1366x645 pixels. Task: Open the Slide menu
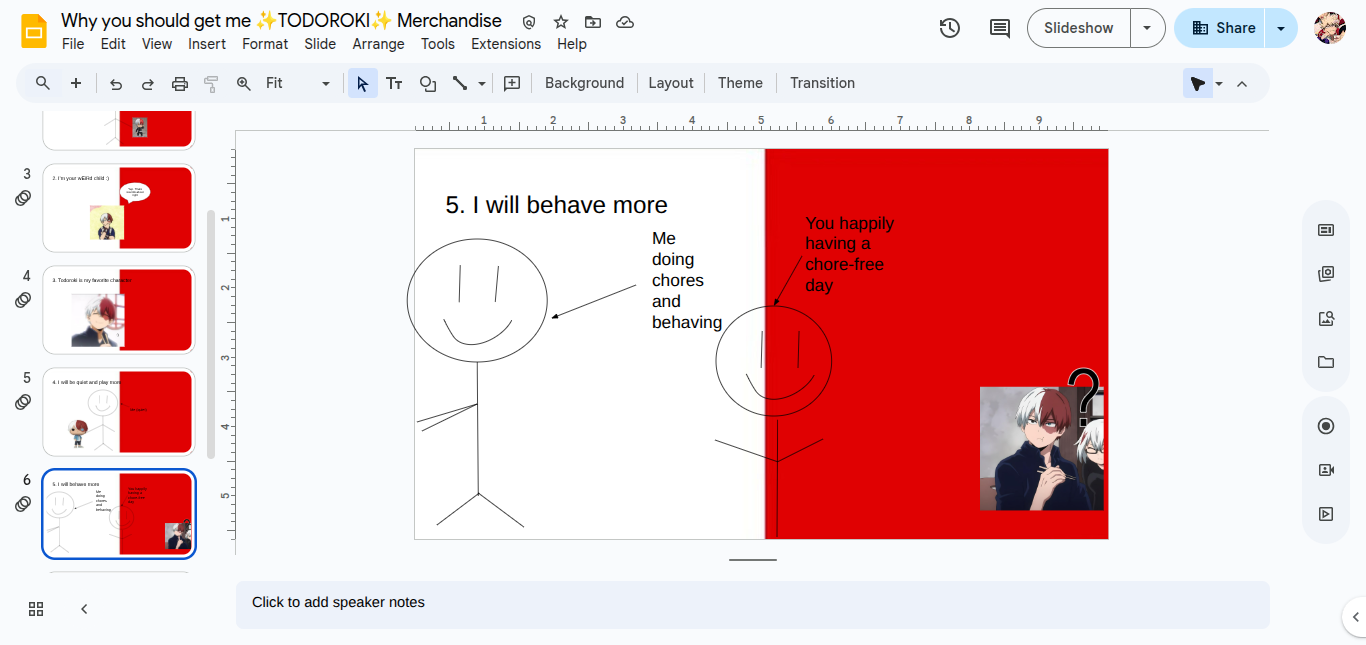[x=320, y=44]
